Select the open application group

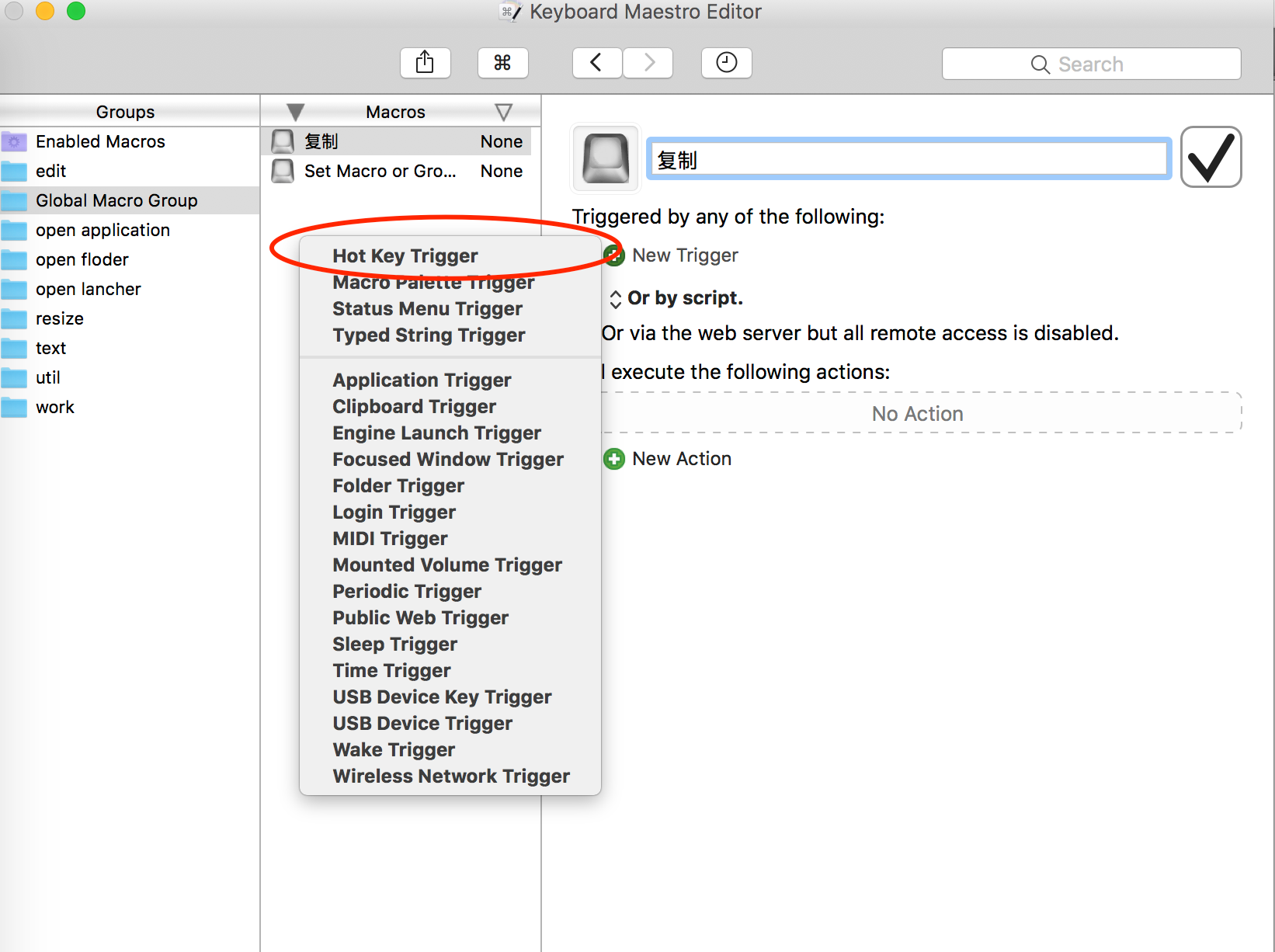[130, 230]
